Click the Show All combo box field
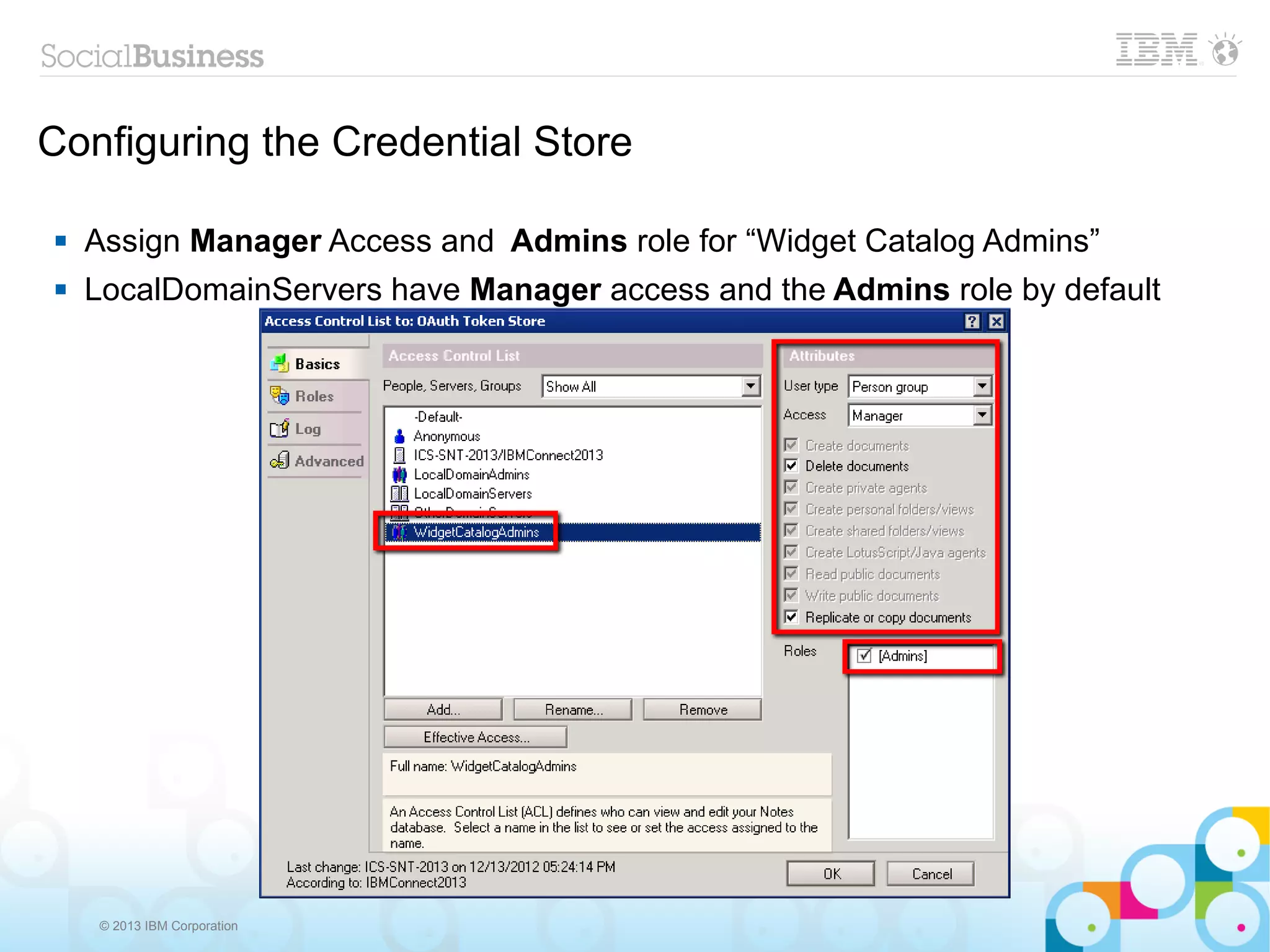The height and width of the screenshot is (952, 1270). pos(651,386)
